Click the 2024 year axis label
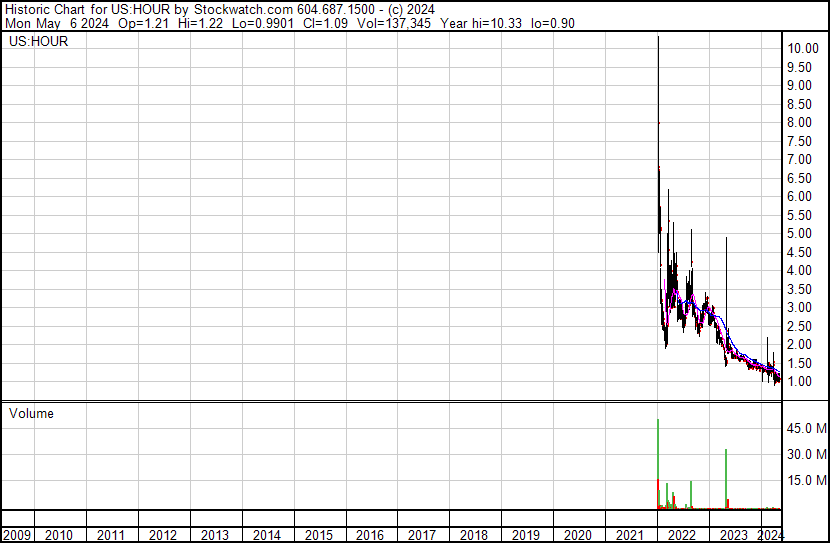This screenshot has width=830, height=543. coord(771,535)
